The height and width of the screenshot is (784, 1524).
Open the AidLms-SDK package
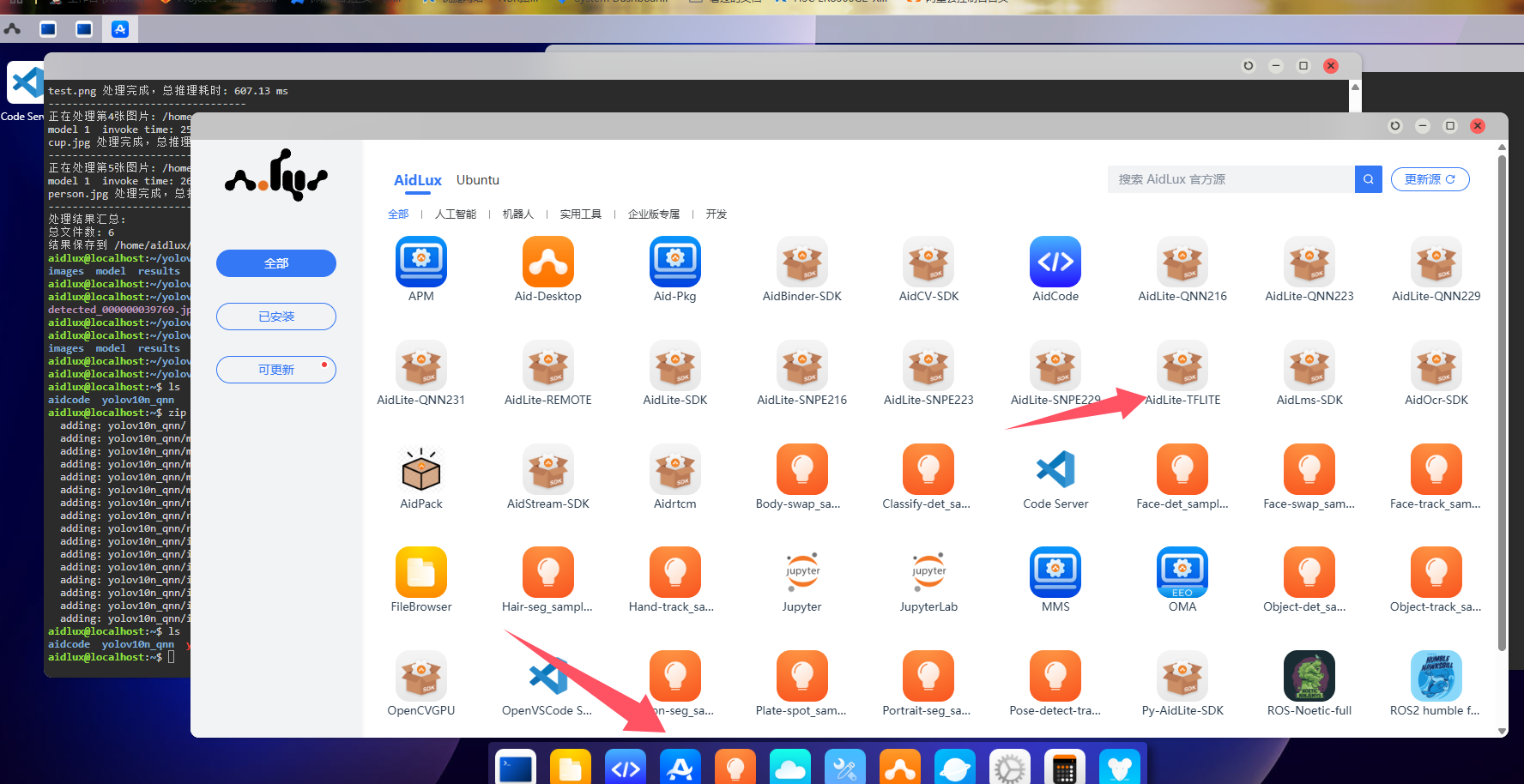point(1309,365)
